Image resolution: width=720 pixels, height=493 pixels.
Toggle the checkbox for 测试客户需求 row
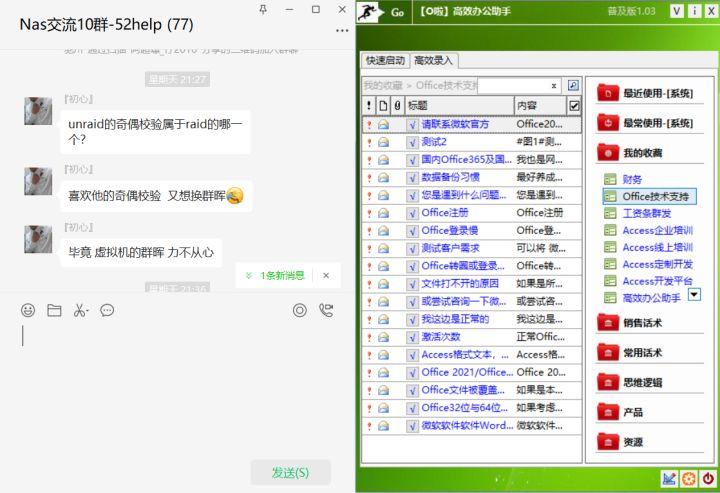[413, 248]
